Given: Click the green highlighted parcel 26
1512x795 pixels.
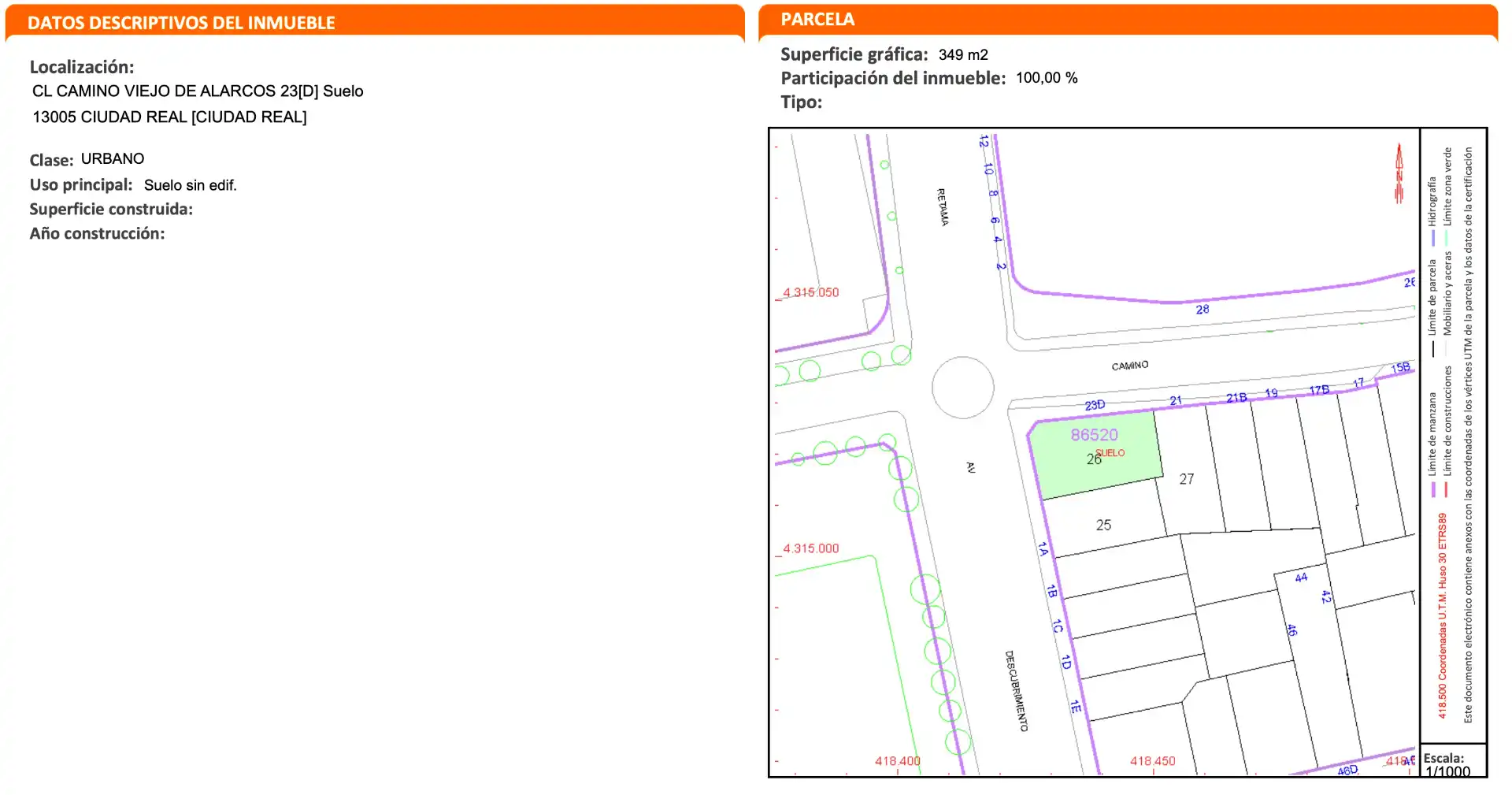Looking at the screenshot, I should point(1096,455).
